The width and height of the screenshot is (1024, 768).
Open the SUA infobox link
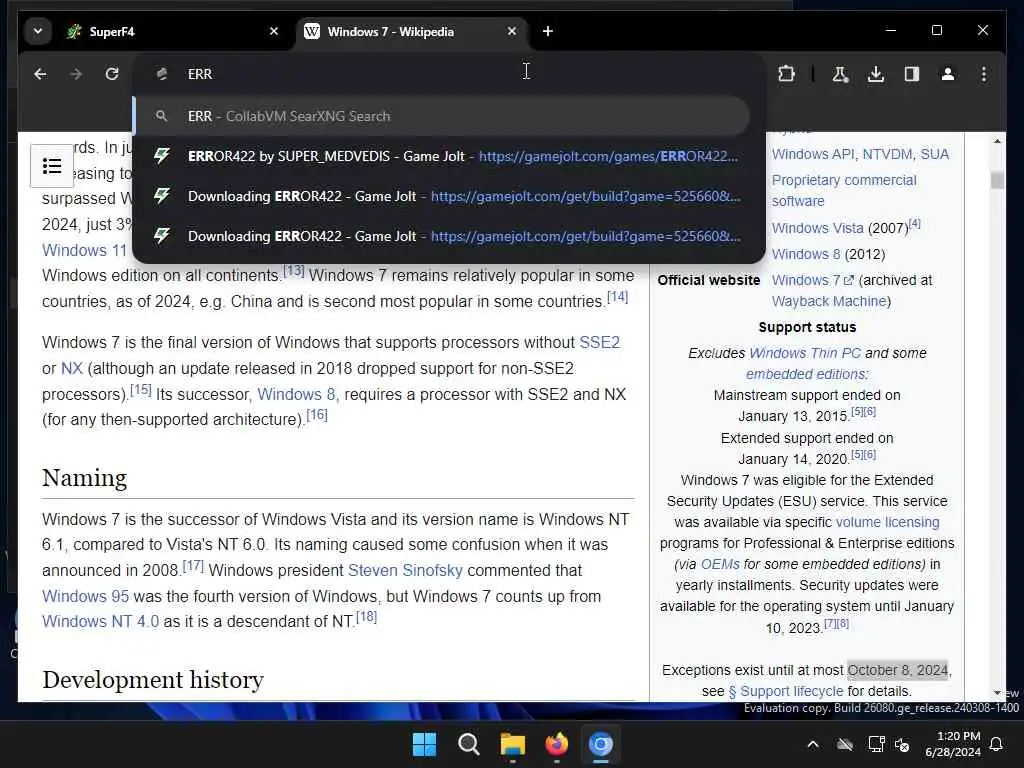[935, 154]
